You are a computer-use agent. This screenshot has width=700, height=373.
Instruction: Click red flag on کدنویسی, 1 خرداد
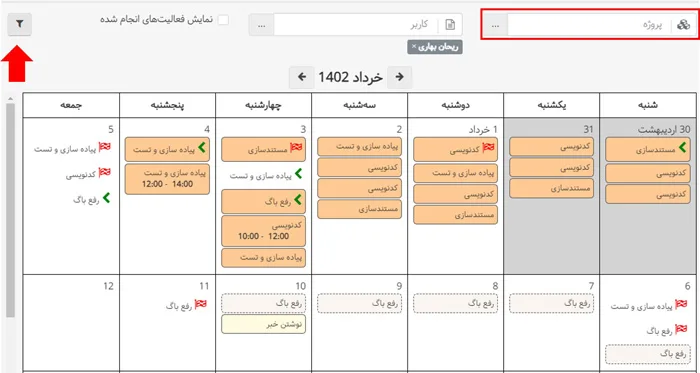[488, 148]
